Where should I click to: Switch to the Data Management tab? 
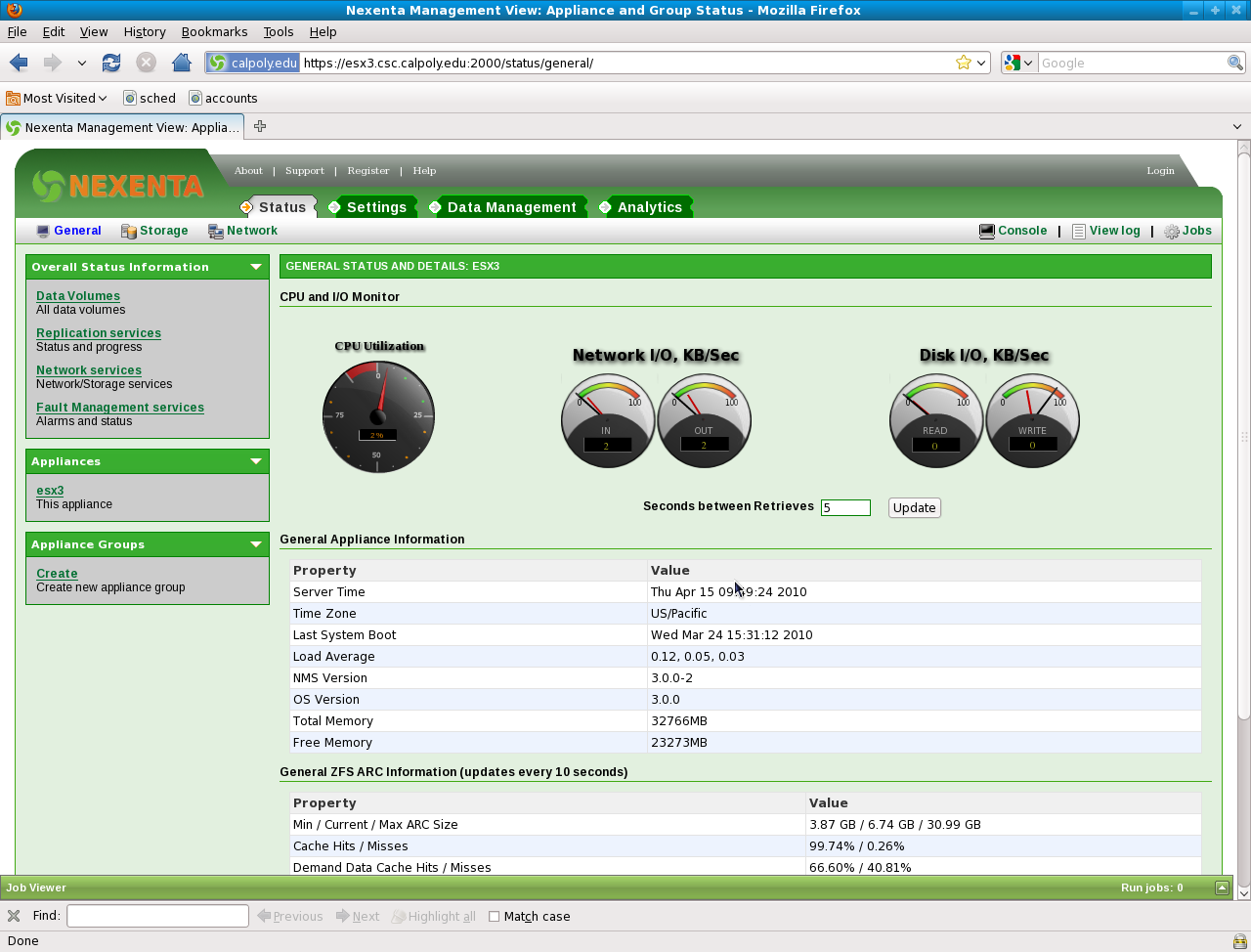[x=510, y=207]
